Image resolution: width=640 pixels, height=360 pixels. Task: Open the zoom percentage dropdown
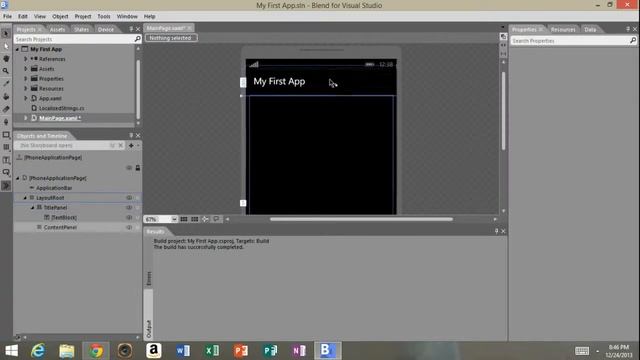click(x=174, y=219)
